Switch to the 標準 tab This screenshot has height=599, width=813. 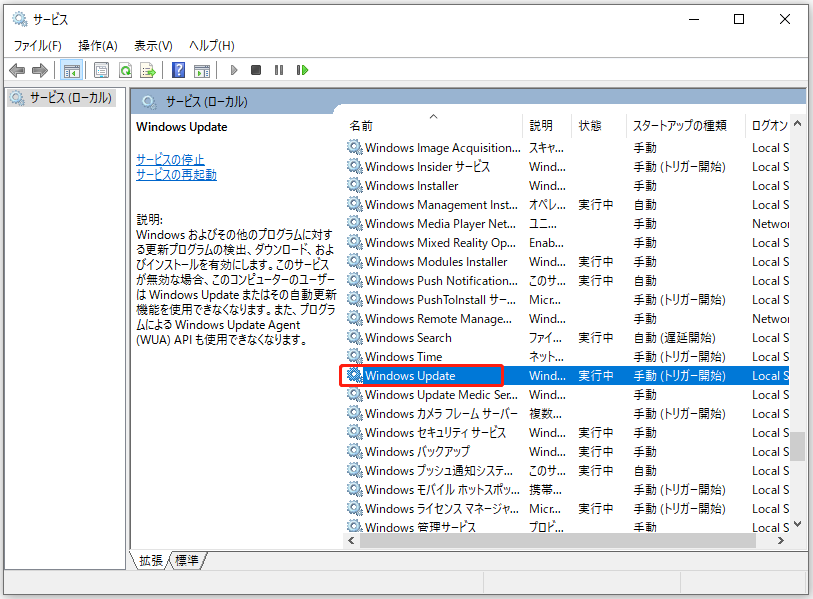187,560
